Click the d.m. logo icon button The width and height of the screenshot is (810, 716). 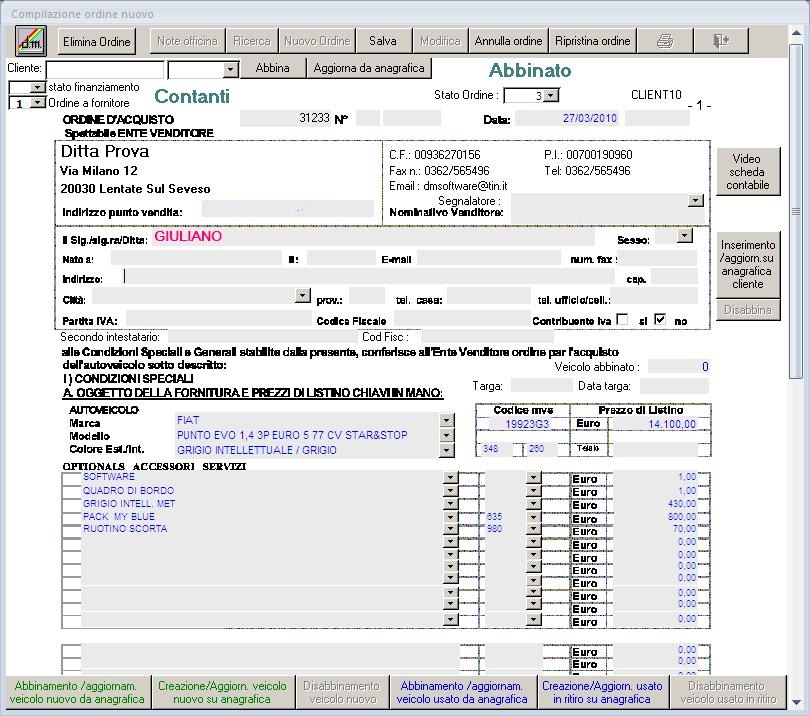tap(31, 41)
